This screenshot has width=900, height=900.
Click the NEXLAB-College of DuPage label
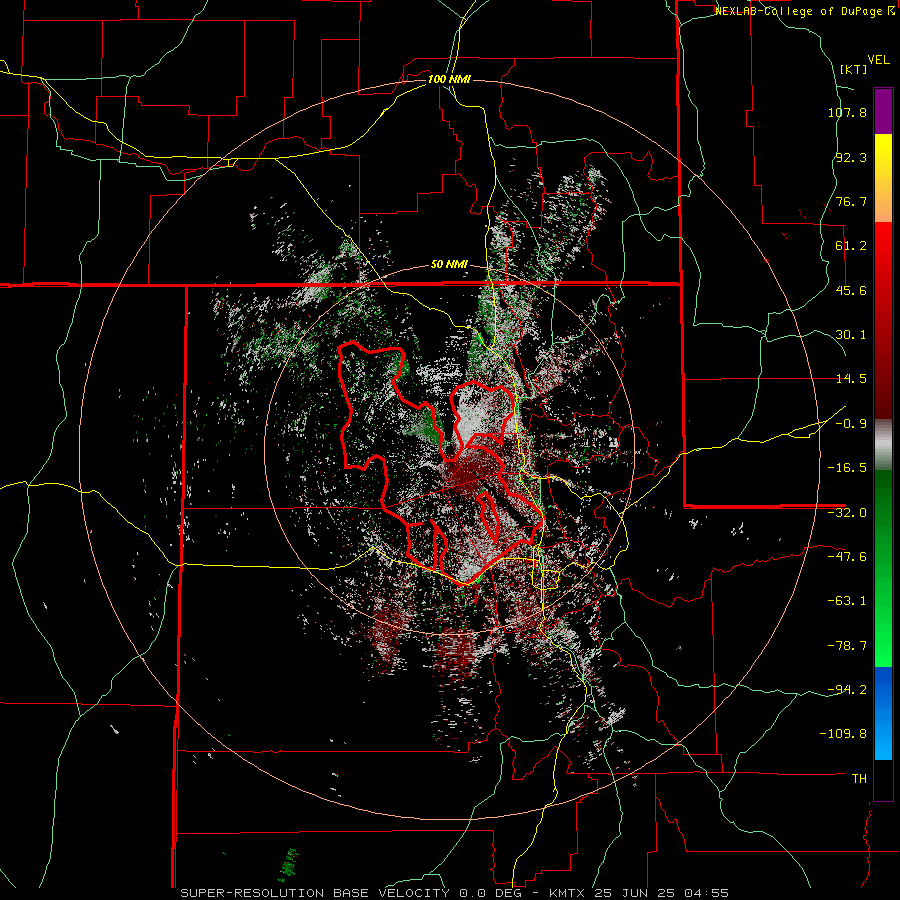[805, 11]
